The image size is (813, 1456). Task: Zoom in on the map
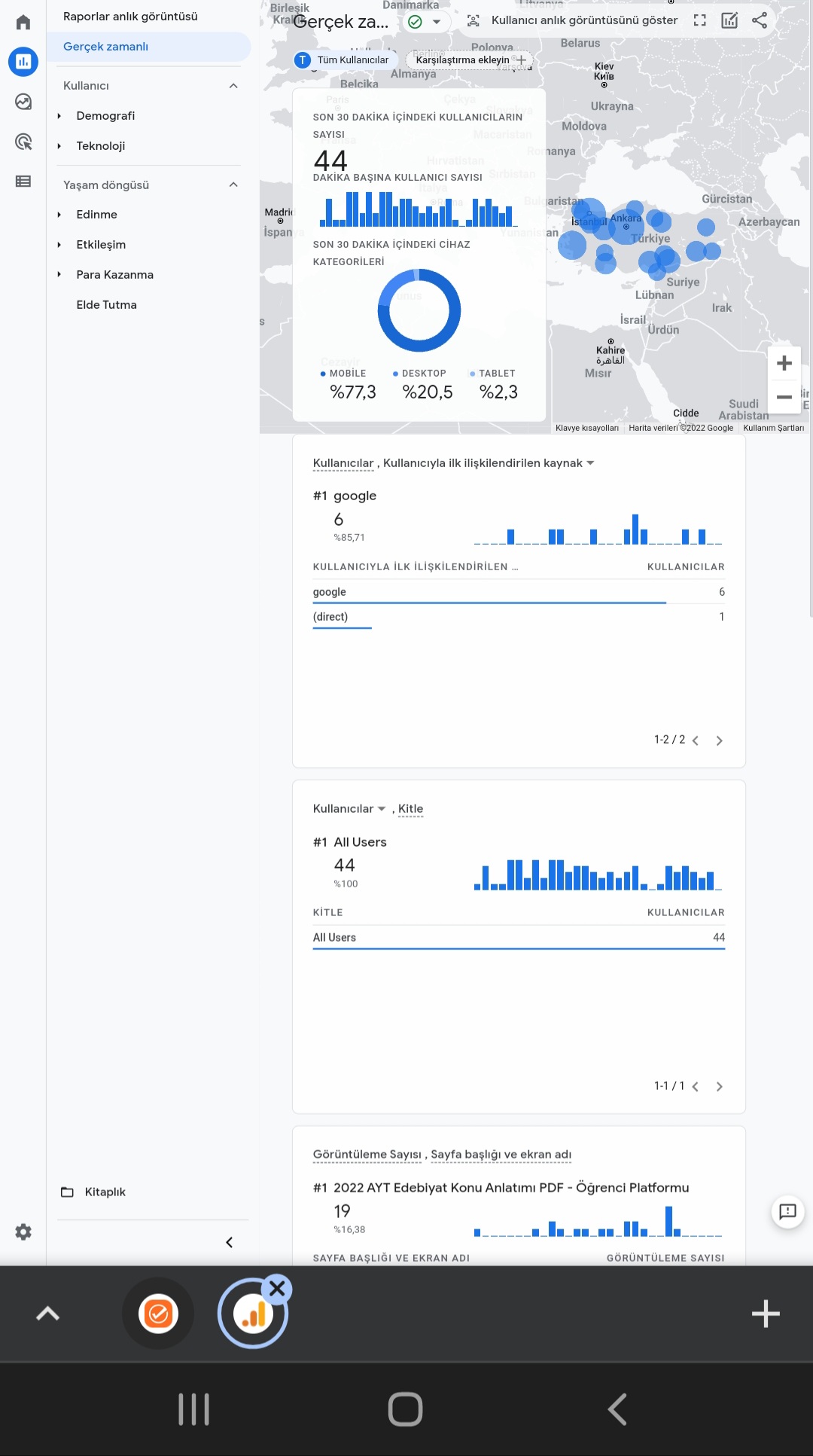(784, 363)
